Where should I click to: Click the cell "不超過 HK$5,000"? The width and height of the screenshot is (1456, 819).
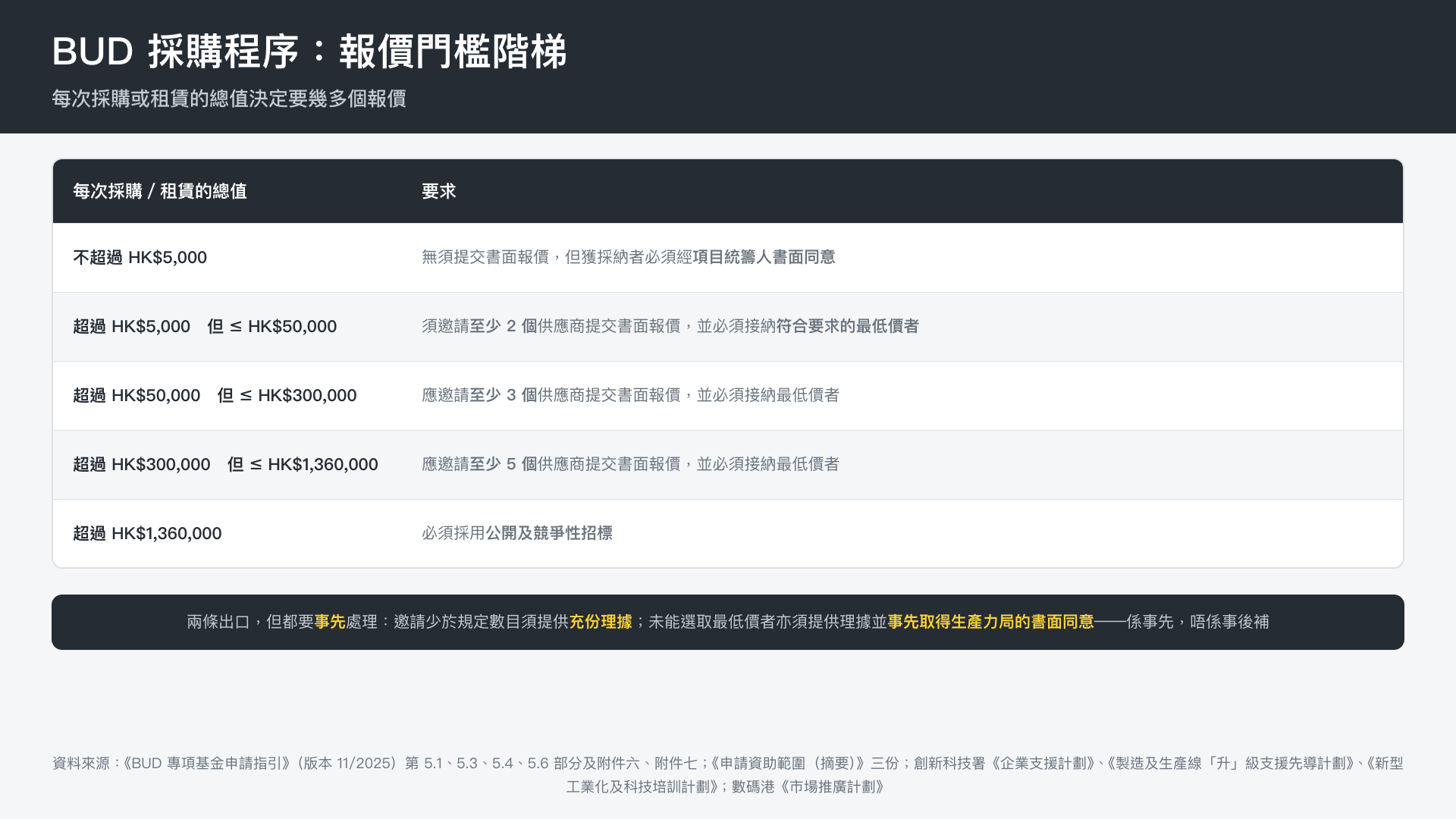pos(140,257)
